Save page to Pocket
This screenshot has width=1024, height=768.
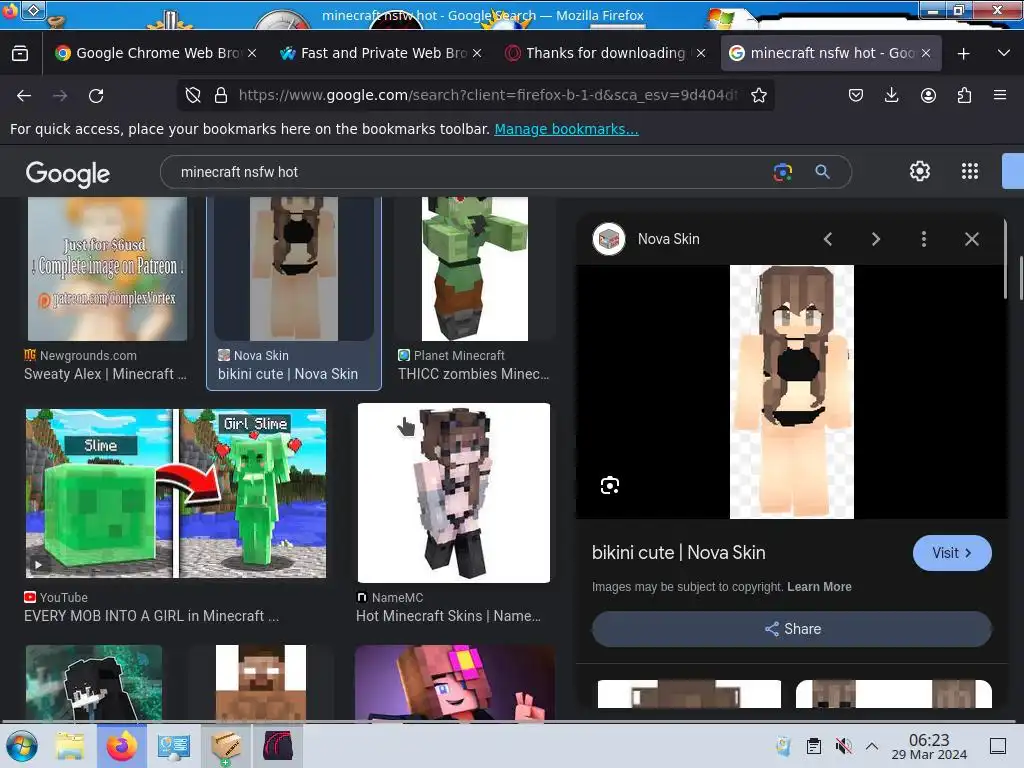click(856, 95)
